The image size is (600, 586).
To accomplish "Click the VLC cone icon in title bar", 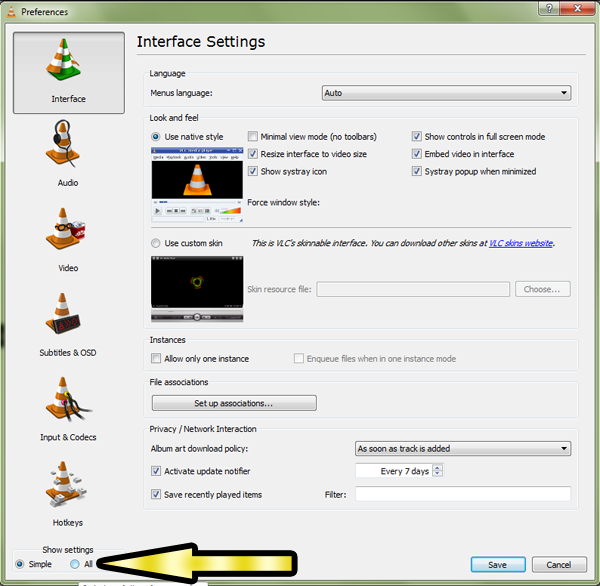I will (x=11, y=12).
